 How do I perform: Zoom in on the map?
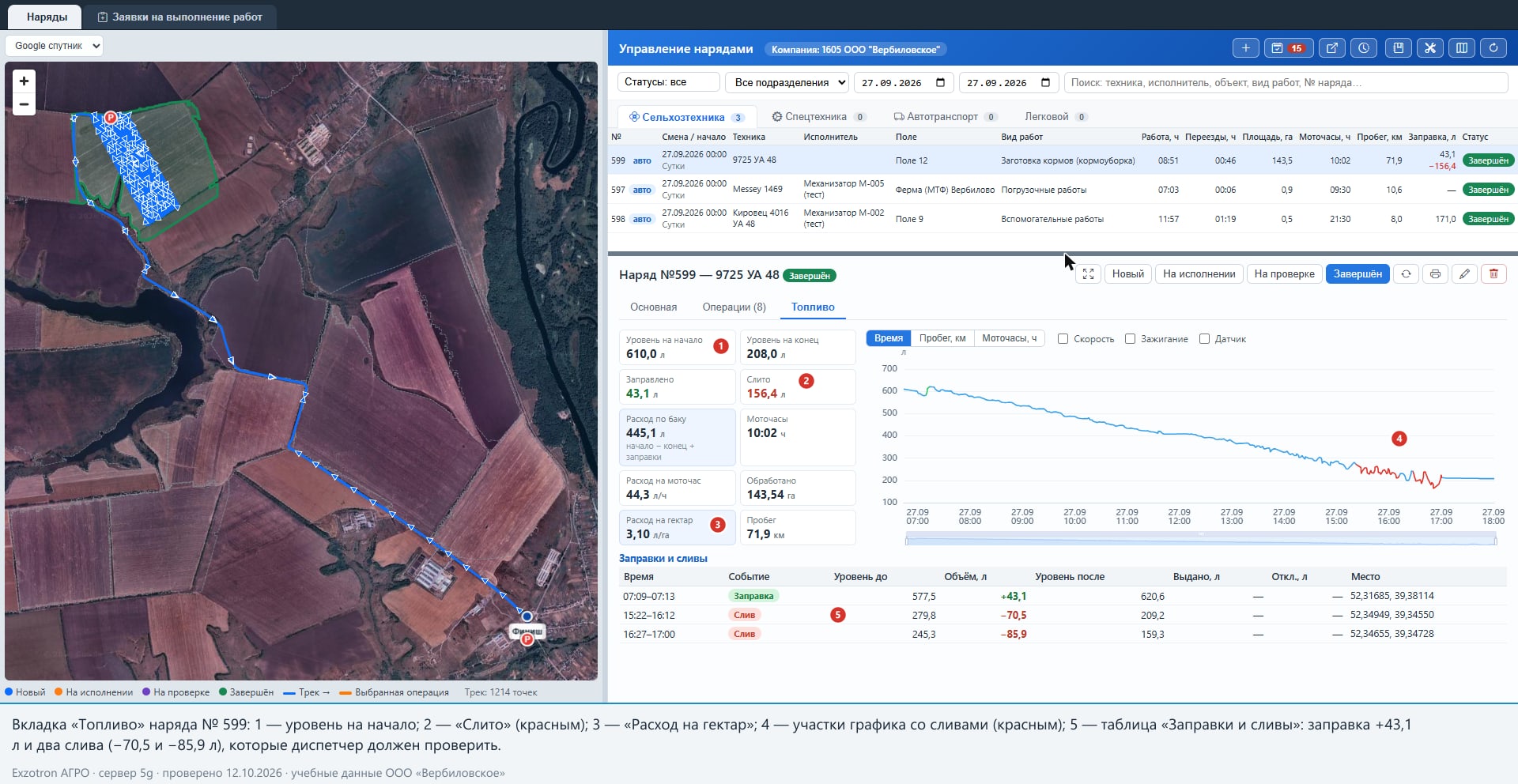(x=24, y=81)
